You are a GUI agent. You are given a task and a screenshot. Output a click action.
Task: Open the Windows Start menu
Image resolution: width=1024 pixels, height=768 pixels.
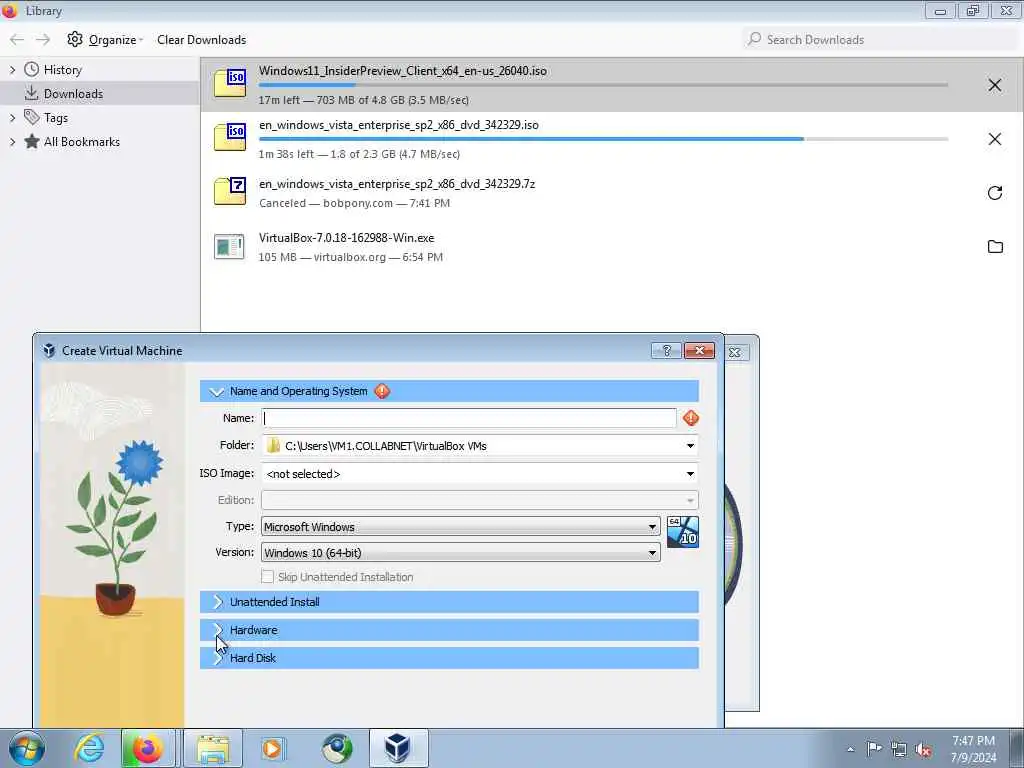(x=27, y=748)
